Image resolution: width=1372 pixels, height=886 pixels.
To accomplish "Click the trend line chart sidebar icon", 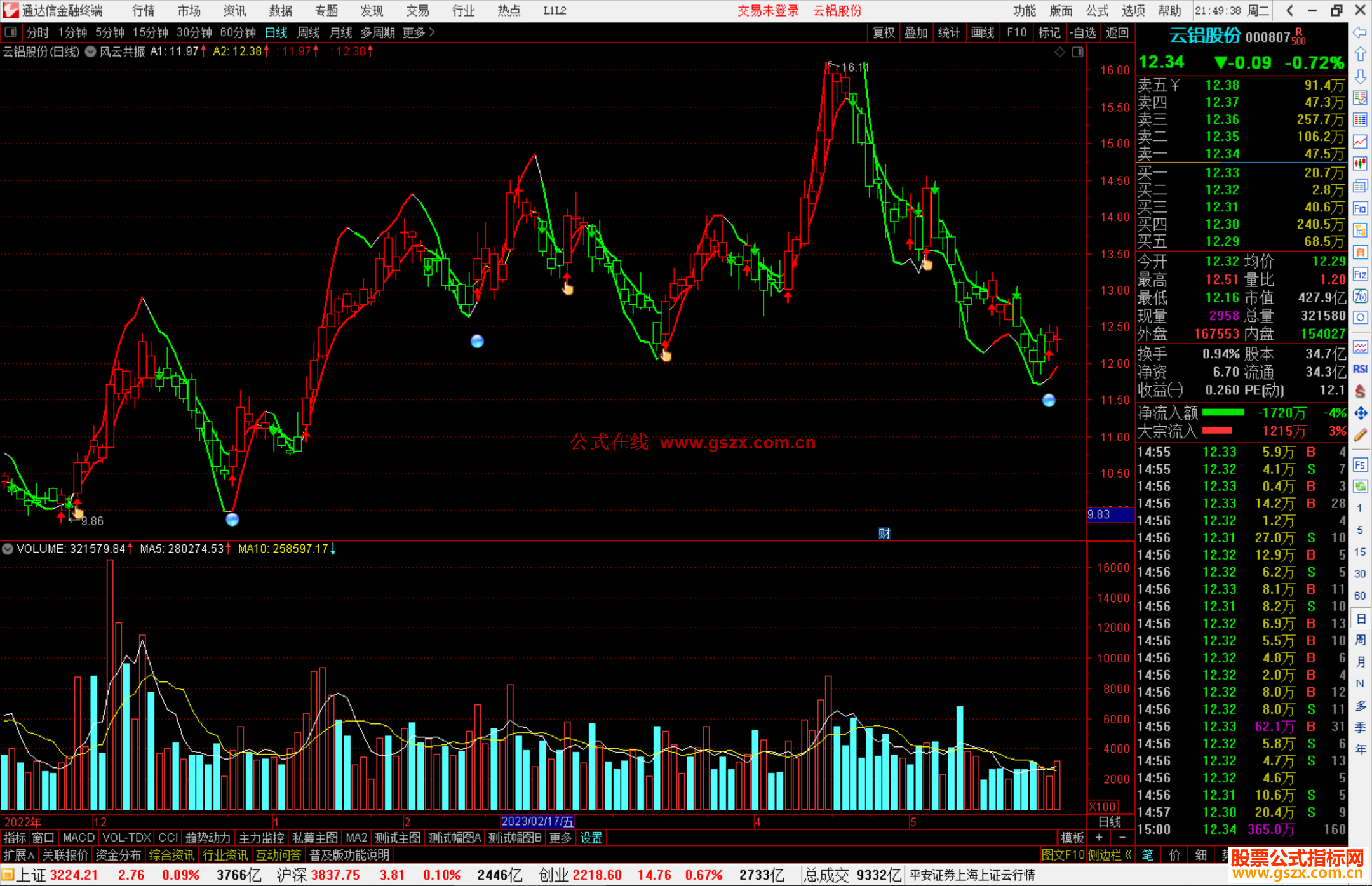I will pyautogui.click(x=1360, y=142).
